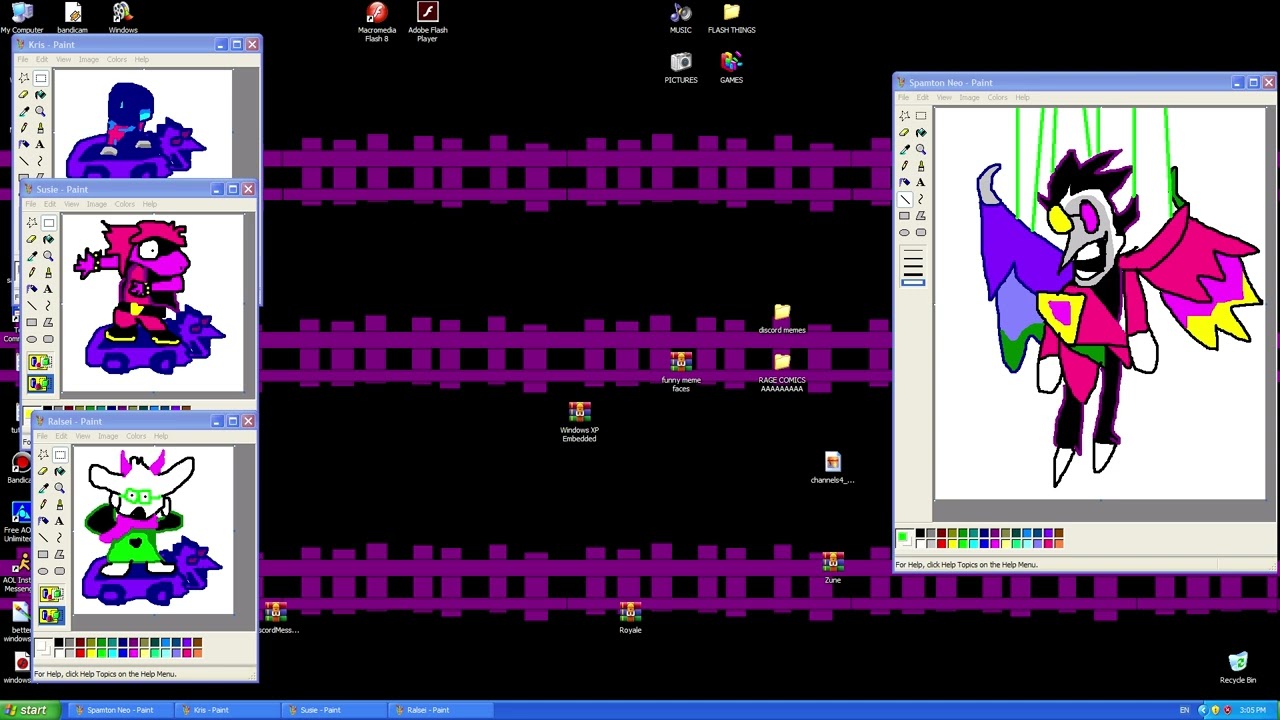Choose the Pick Color eyedropper in Spamton Neo Paint
The width and height of the screenshot is (1280, 720).
904,149
